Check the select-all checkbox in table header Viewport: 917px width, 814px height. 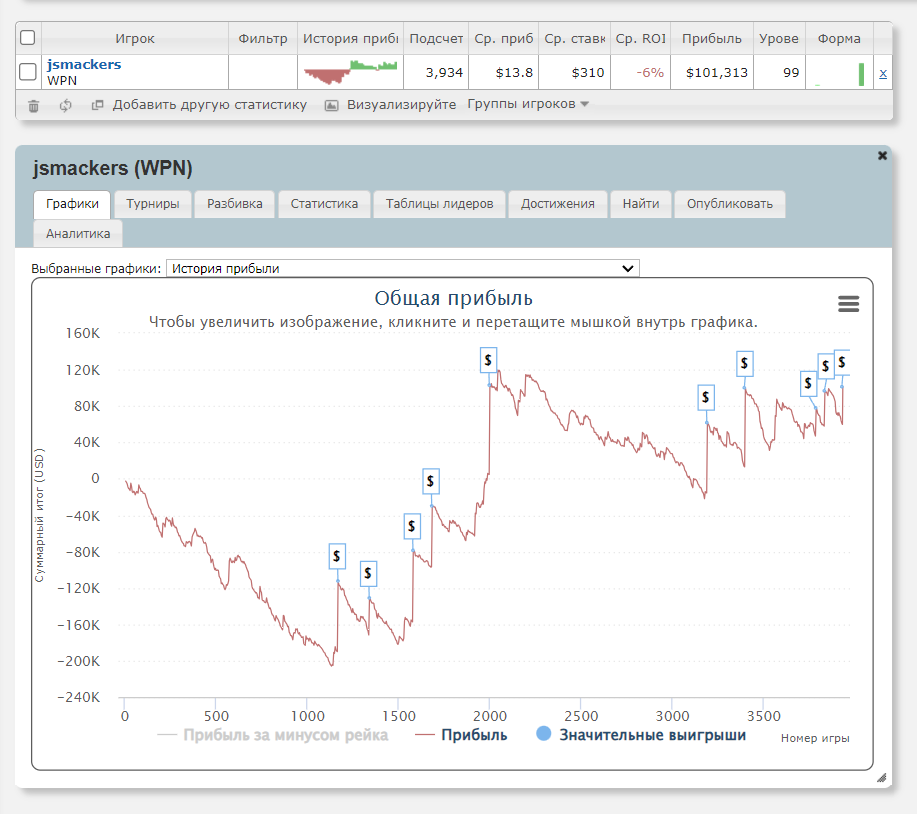(28, 38)
